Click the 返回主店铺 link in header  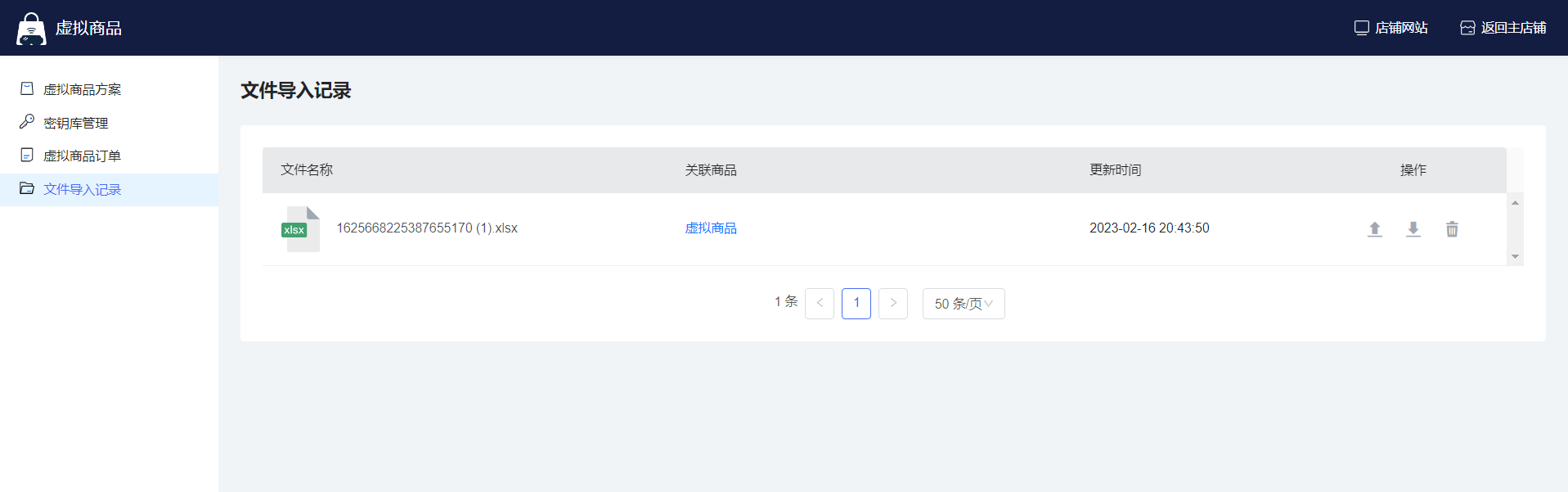(1512, 28)
